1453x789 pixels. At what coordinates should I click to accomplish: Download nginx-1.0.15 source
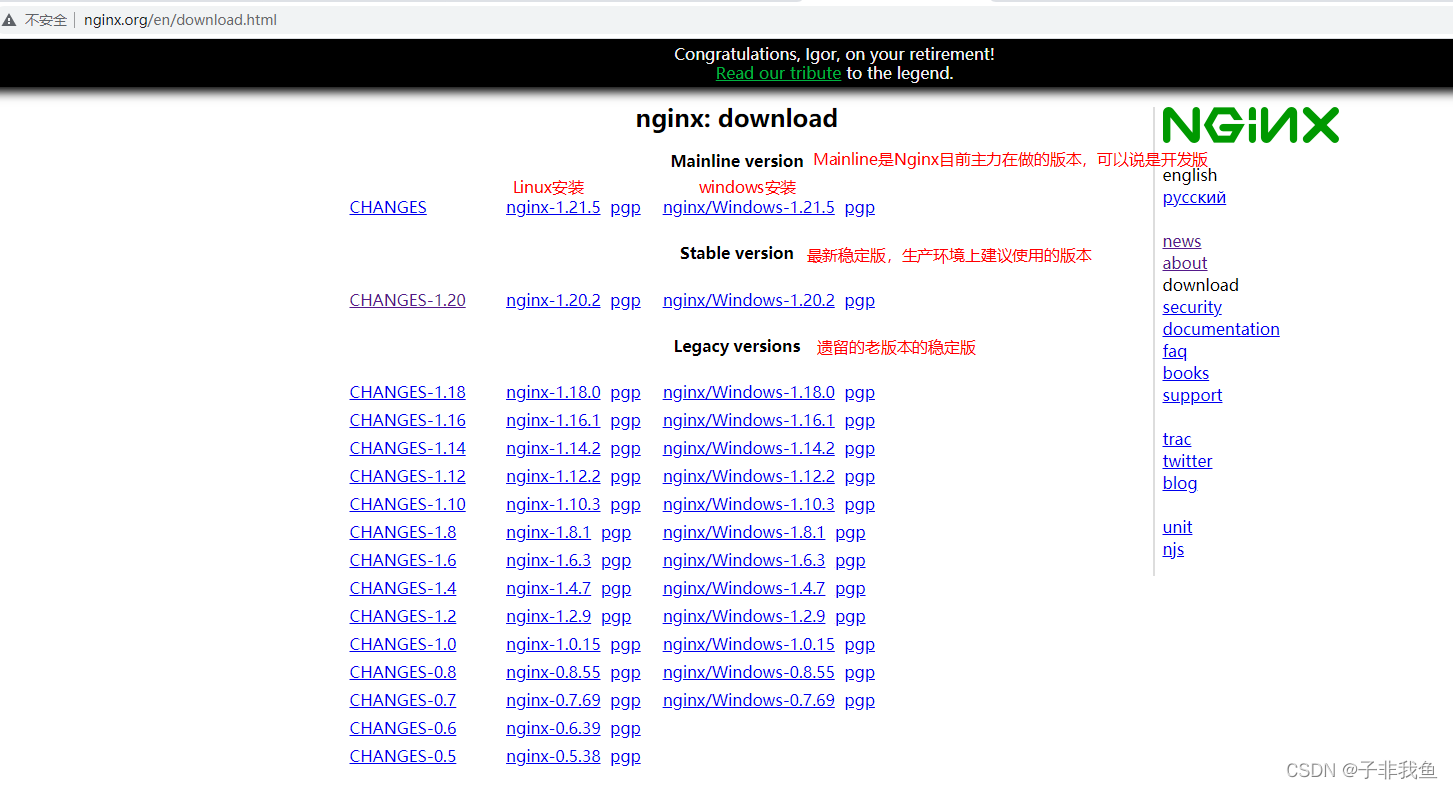tap(553, 644)
